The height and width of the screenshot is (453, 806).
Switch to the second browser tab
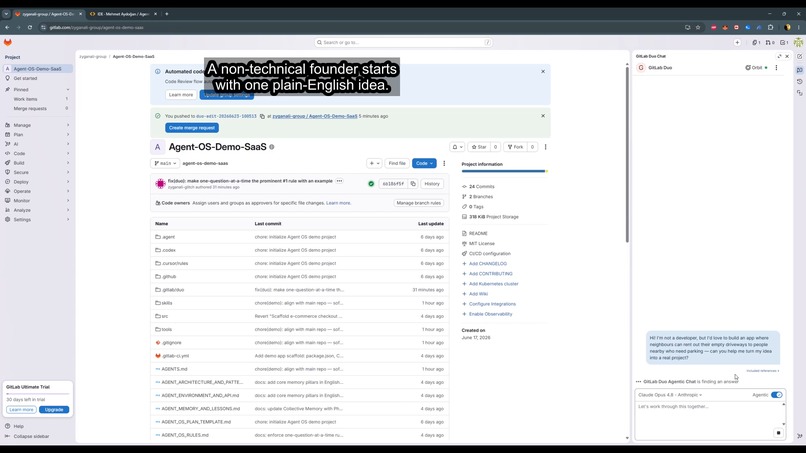pos(123,14)
